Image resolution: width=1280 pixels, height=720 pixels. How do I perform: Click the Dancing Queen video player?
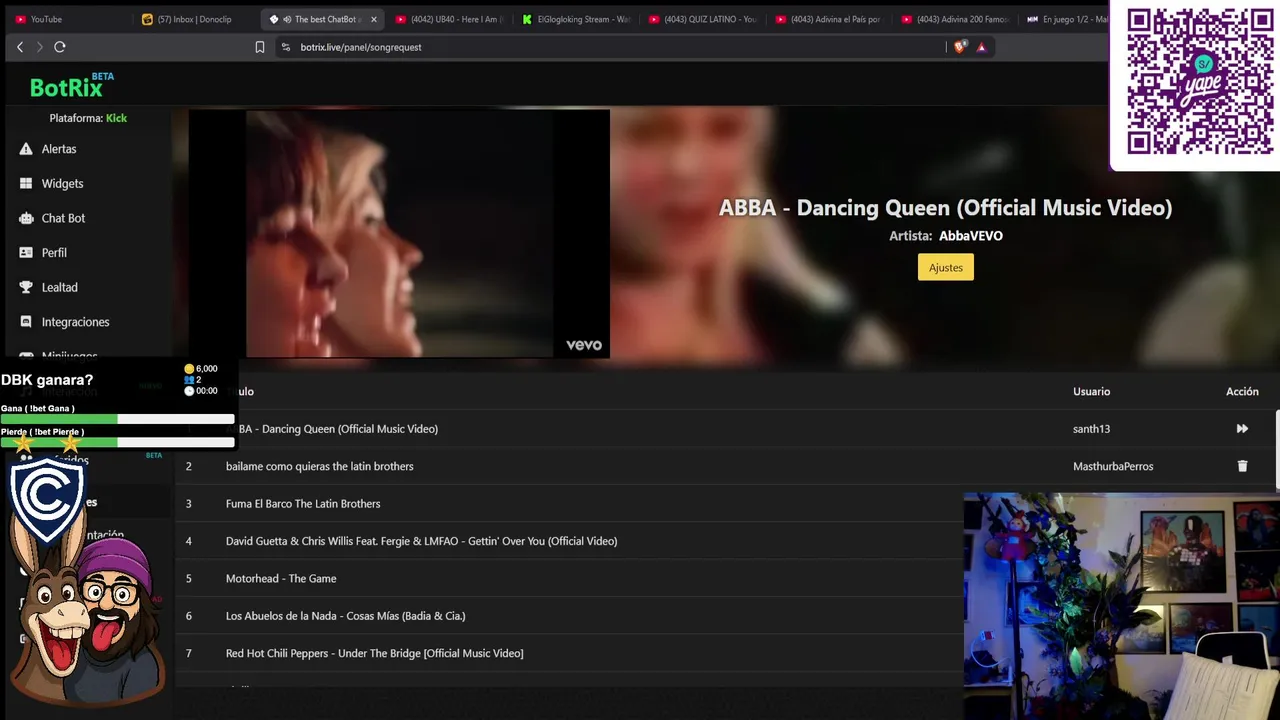(x=399, y=233)
